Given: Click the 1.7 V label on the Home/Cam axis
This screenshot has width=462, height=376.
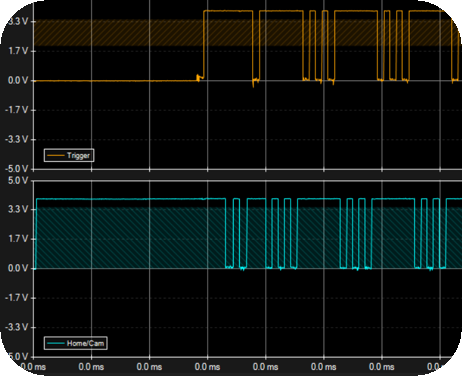Looking at the screenshot, I should point(18,239).
